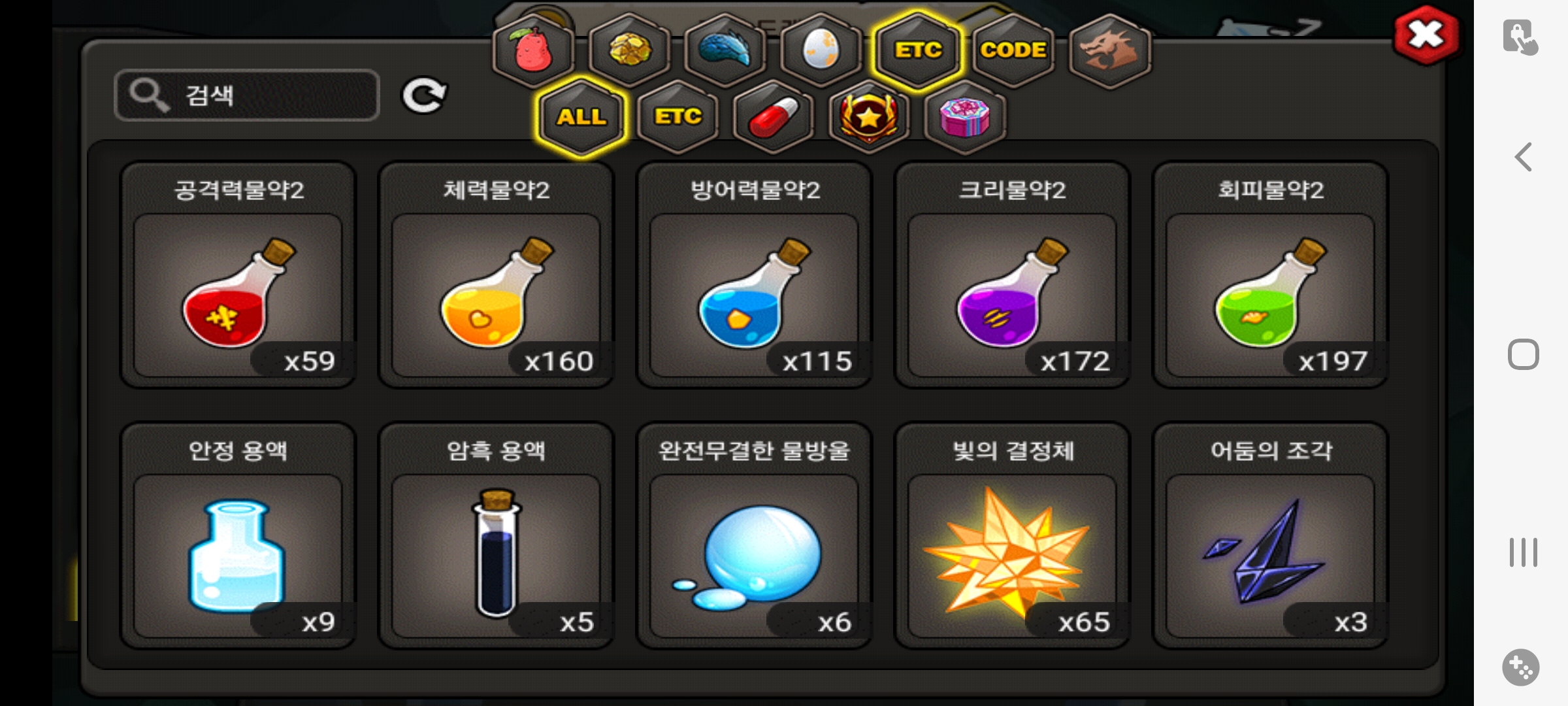Select the 공격력물약2 red potion item
Image resolution: width=1568 pixels, height=706 pixels.
pyautogui.click(x=238, y=275)
